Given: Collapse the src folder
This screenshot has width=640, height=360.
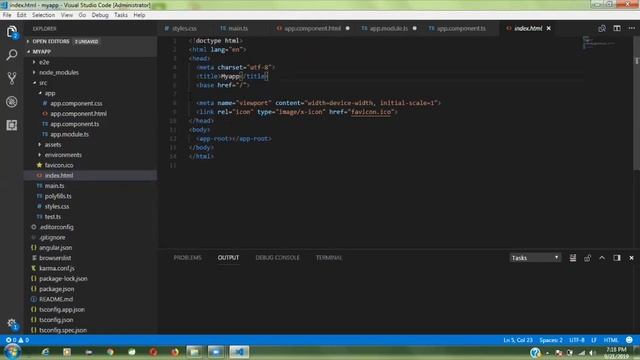Looking at the screenshot, I should click(x=90, y=83).
